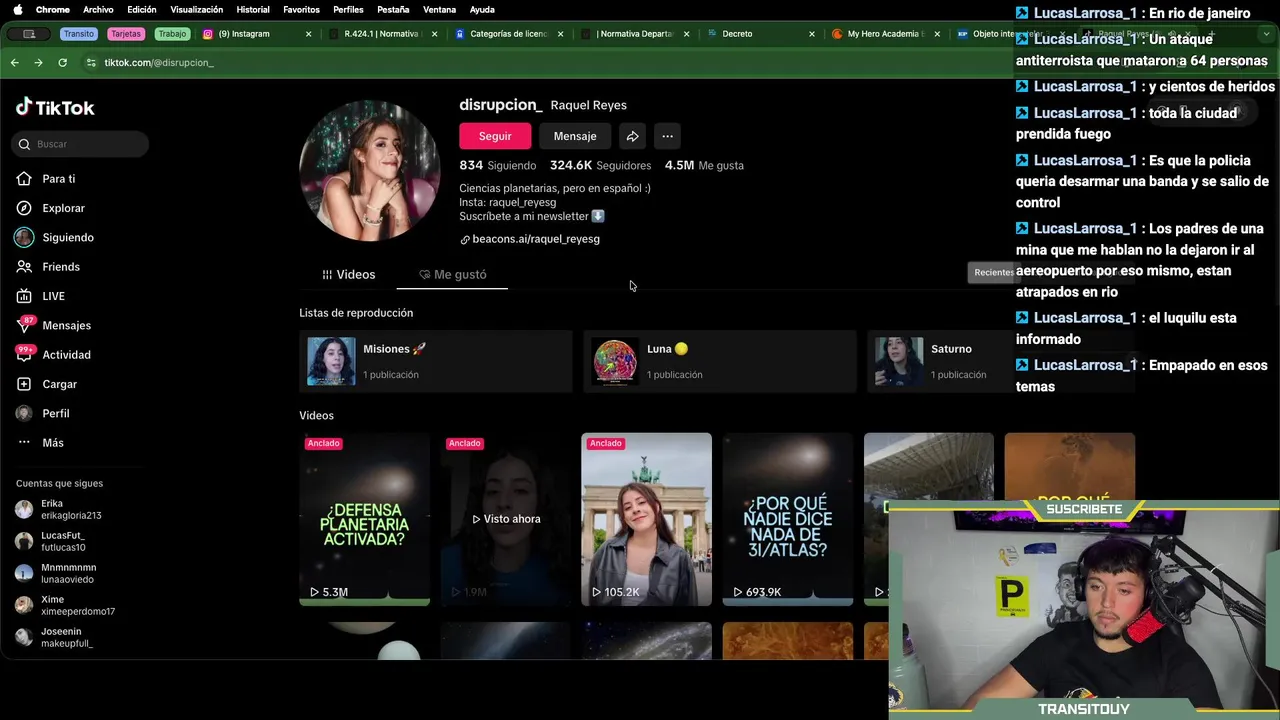The image size is (1280, 720).
Task: Switch to Categorías de licencia tab
Action: 508,34
